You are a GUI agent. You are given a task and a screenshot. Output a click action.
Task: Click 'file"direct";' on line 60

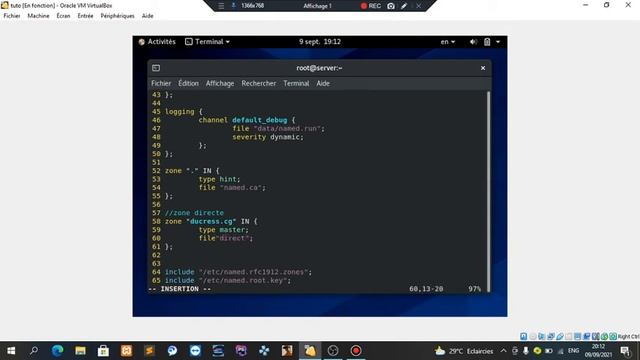(226, 238)
